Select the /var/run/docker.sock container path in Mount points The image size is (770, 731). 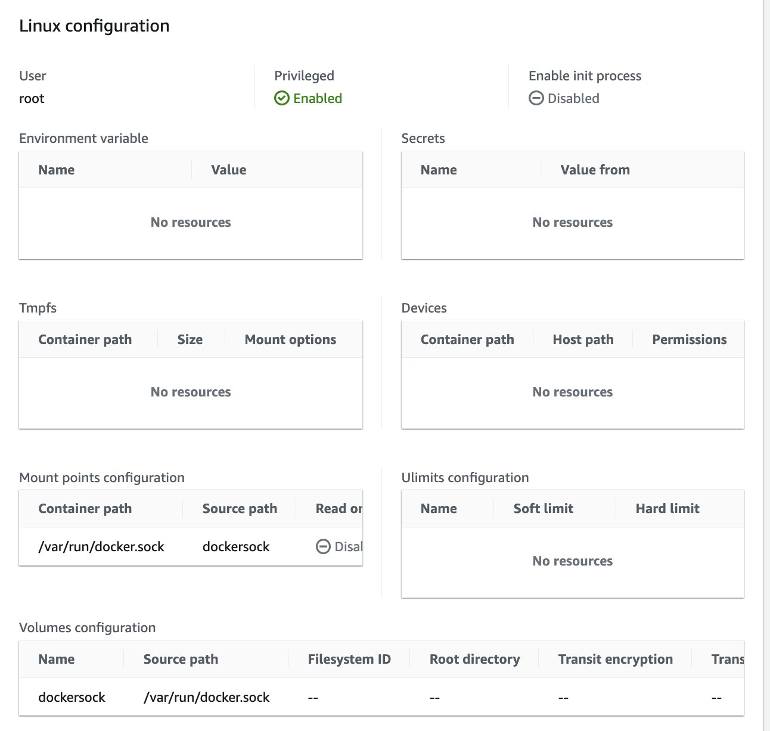pos(101,547)
